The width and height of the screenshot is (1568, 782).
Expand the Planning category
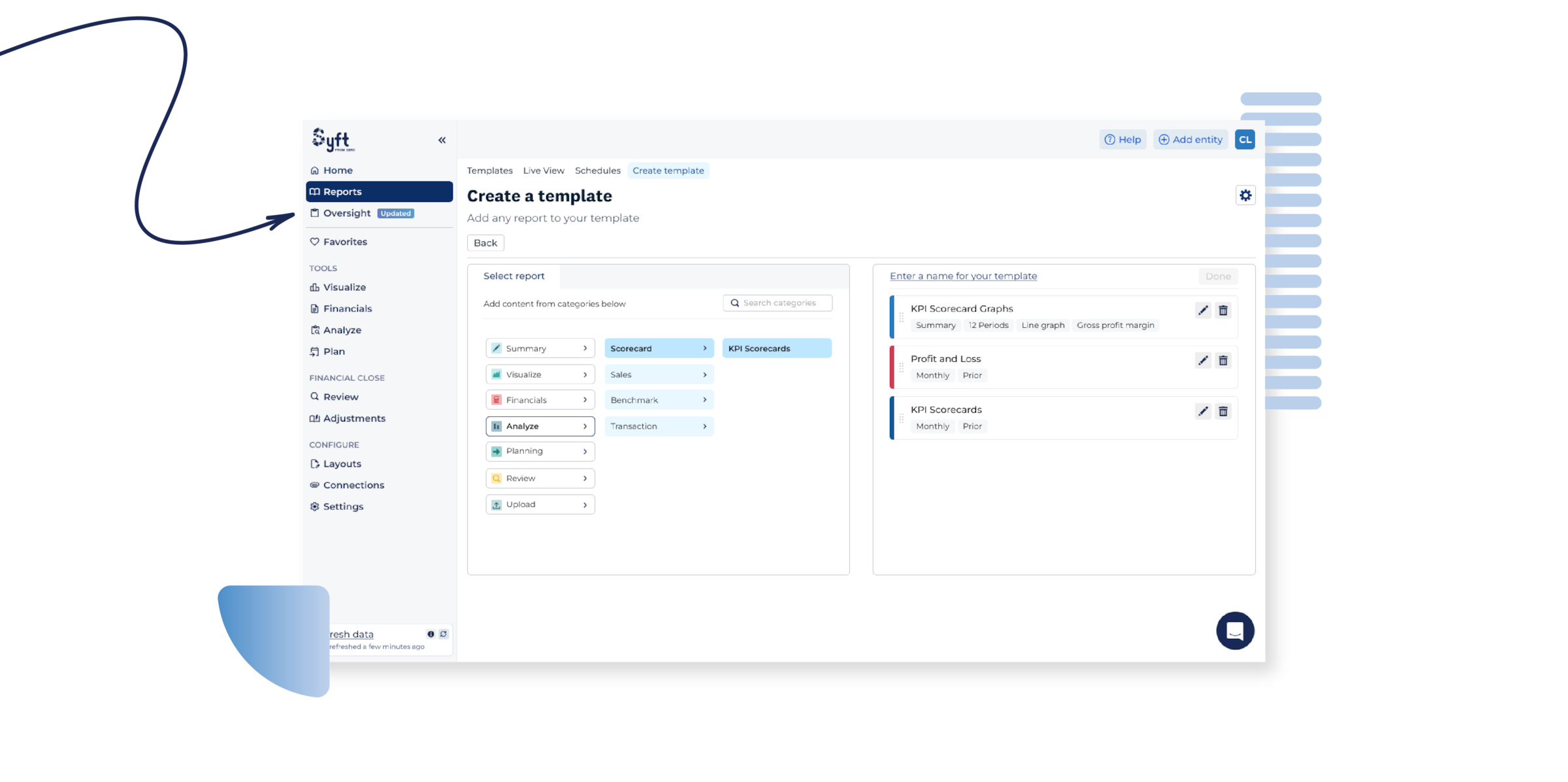[x=540, y=451]
